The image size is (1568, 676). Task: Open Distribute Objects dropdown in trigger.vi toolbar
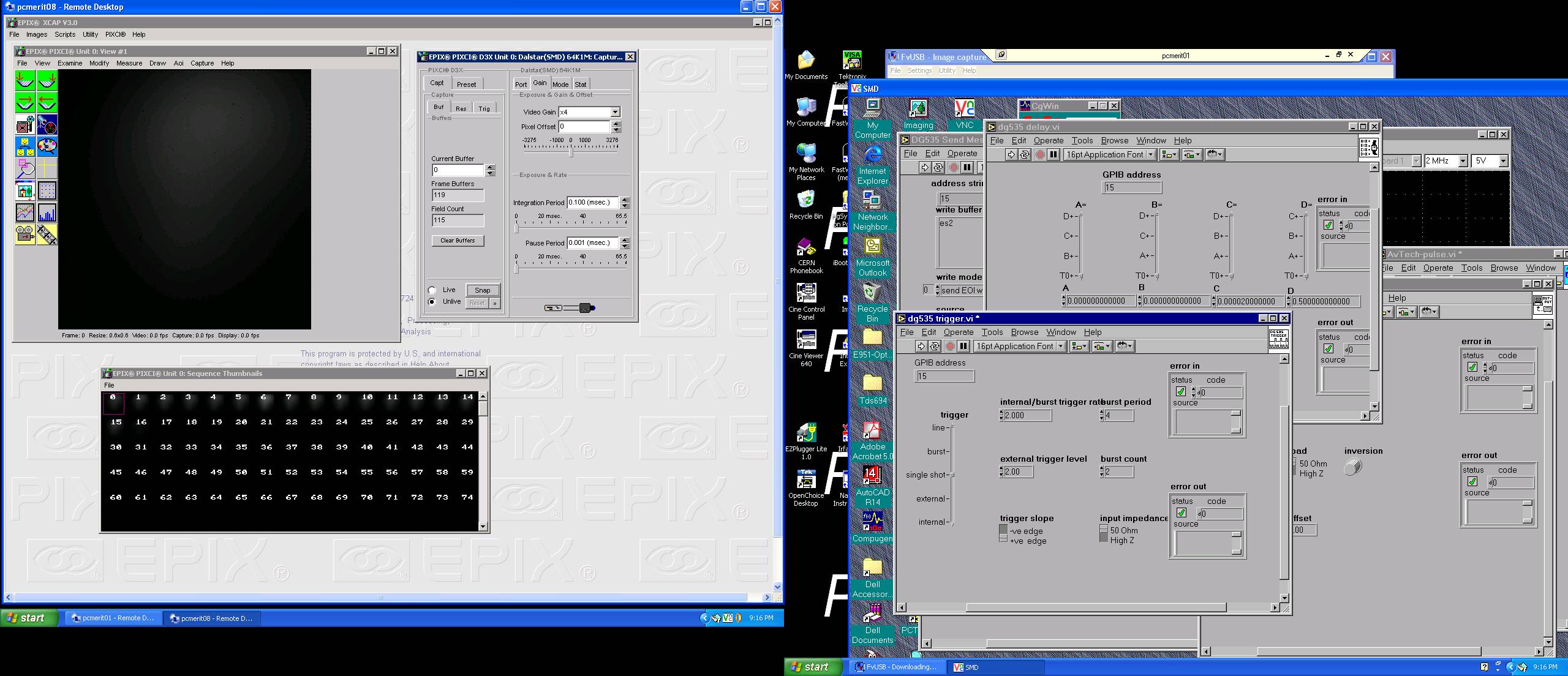point(1102,347)
